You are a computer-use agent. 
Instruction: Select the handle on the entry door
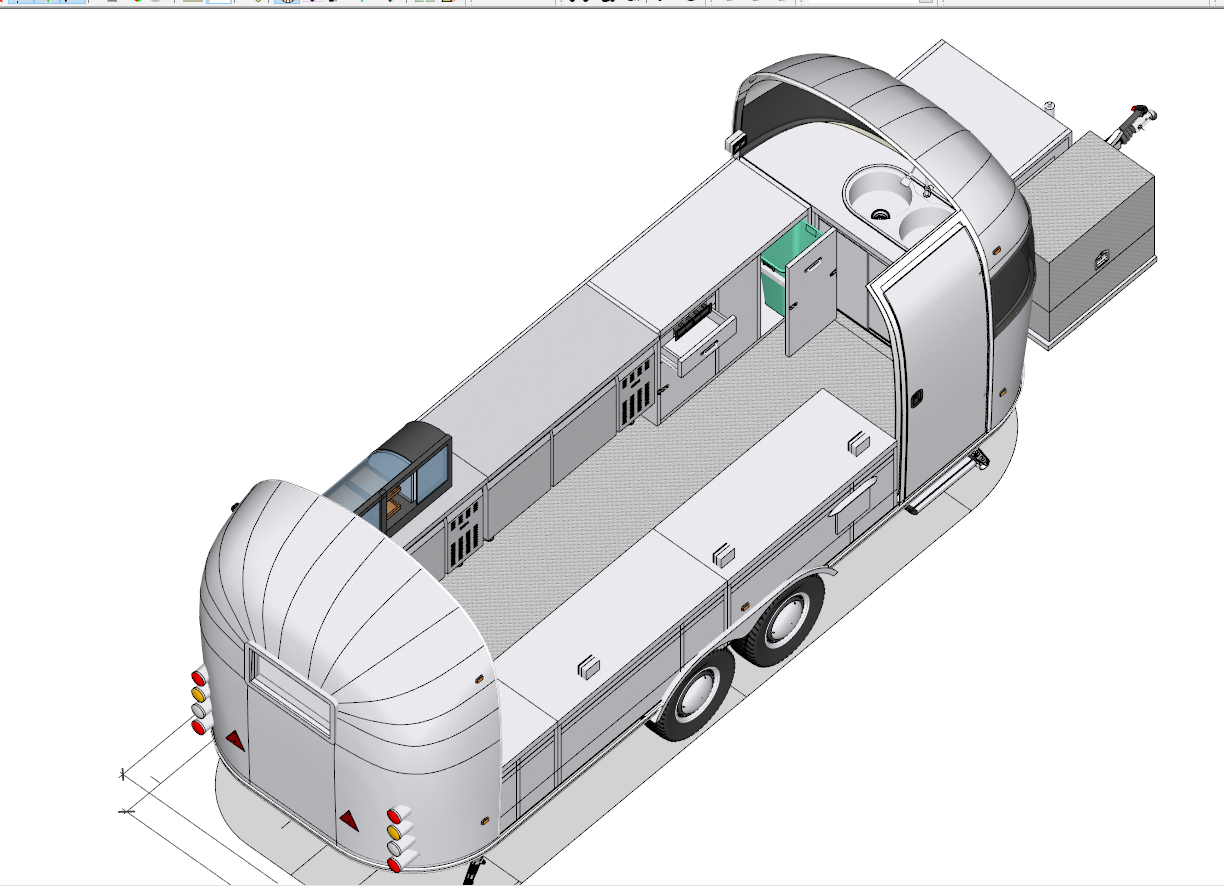(x=915, y=397)
